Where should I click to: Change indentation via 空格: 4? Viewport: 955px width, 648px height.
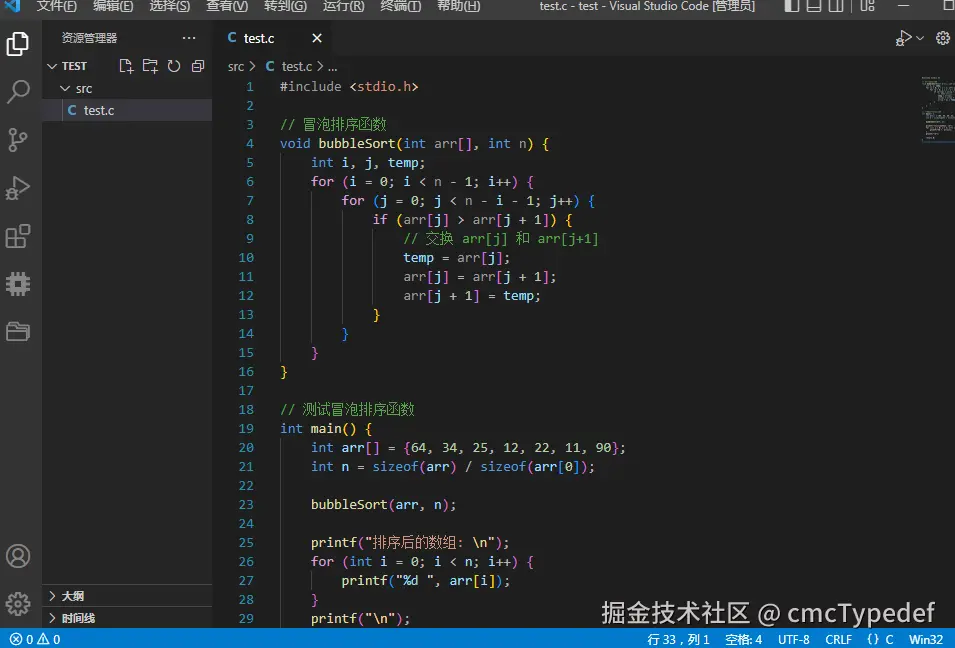(743, 639)
